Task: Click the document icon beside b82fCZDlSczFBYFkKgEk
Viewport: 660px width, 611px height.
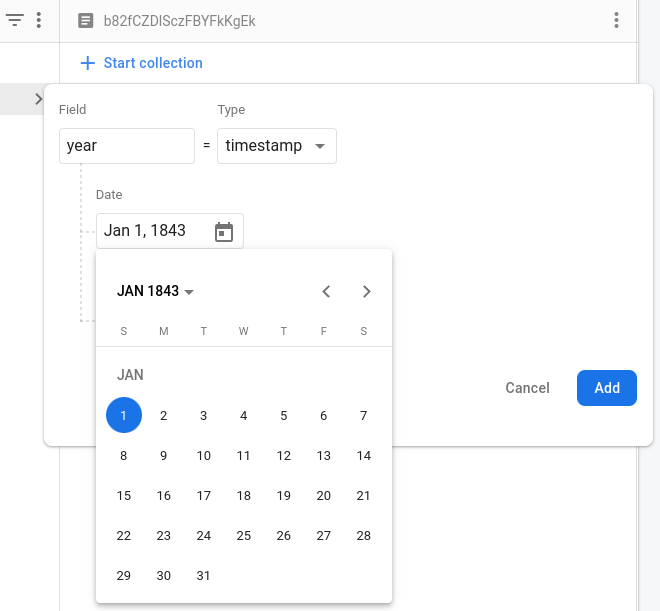Action: click(86, 20)
